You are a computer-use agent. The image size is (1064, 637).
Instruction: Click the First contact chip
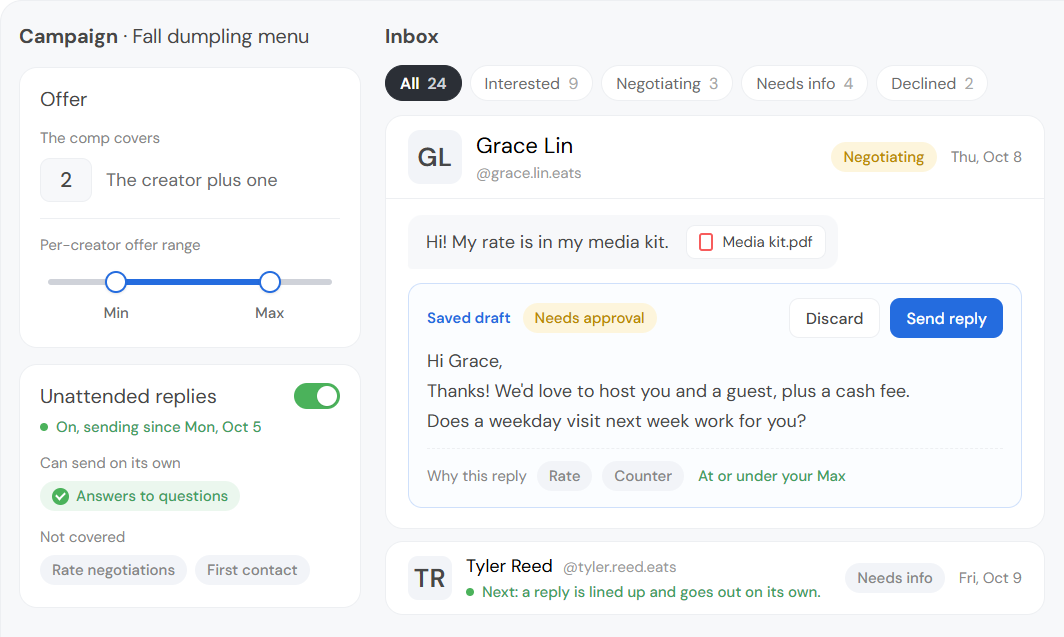click(252, 570)
